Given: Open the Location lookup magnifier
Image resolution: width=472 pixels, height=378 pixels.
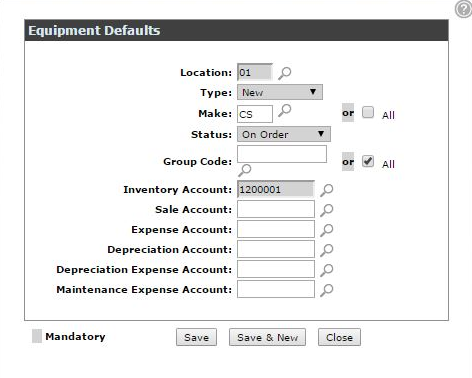Looking at the screenshot, I should click(285, 73).
